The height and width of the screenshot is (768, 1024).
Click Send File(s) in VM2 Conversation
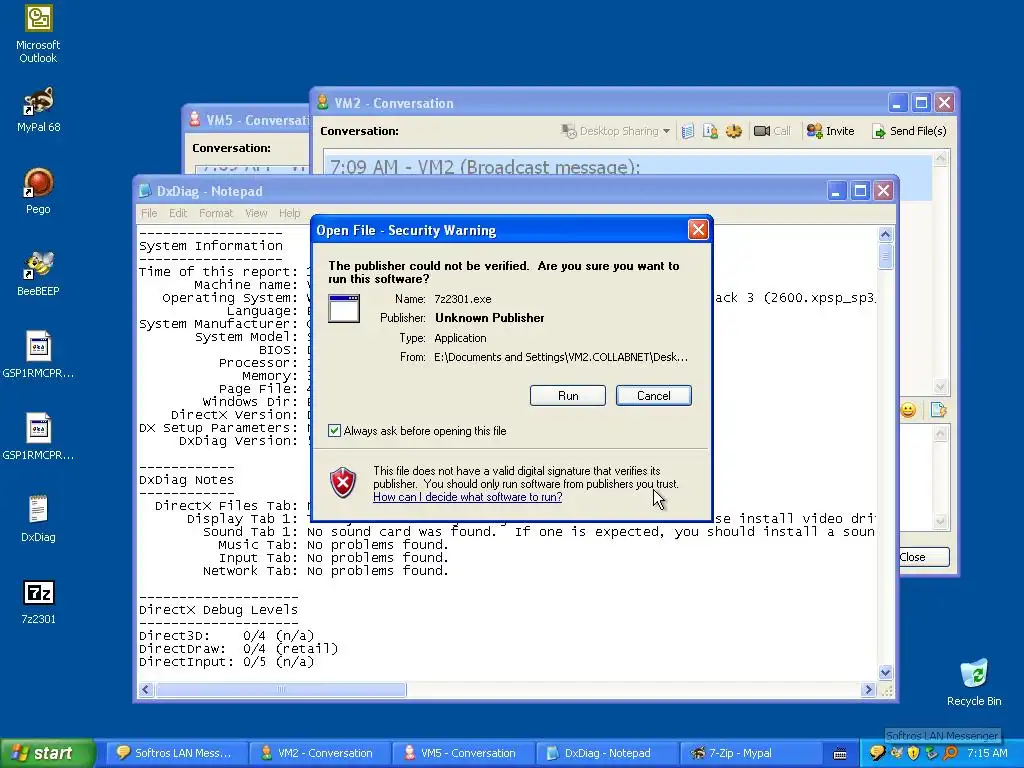coord(909,131)
